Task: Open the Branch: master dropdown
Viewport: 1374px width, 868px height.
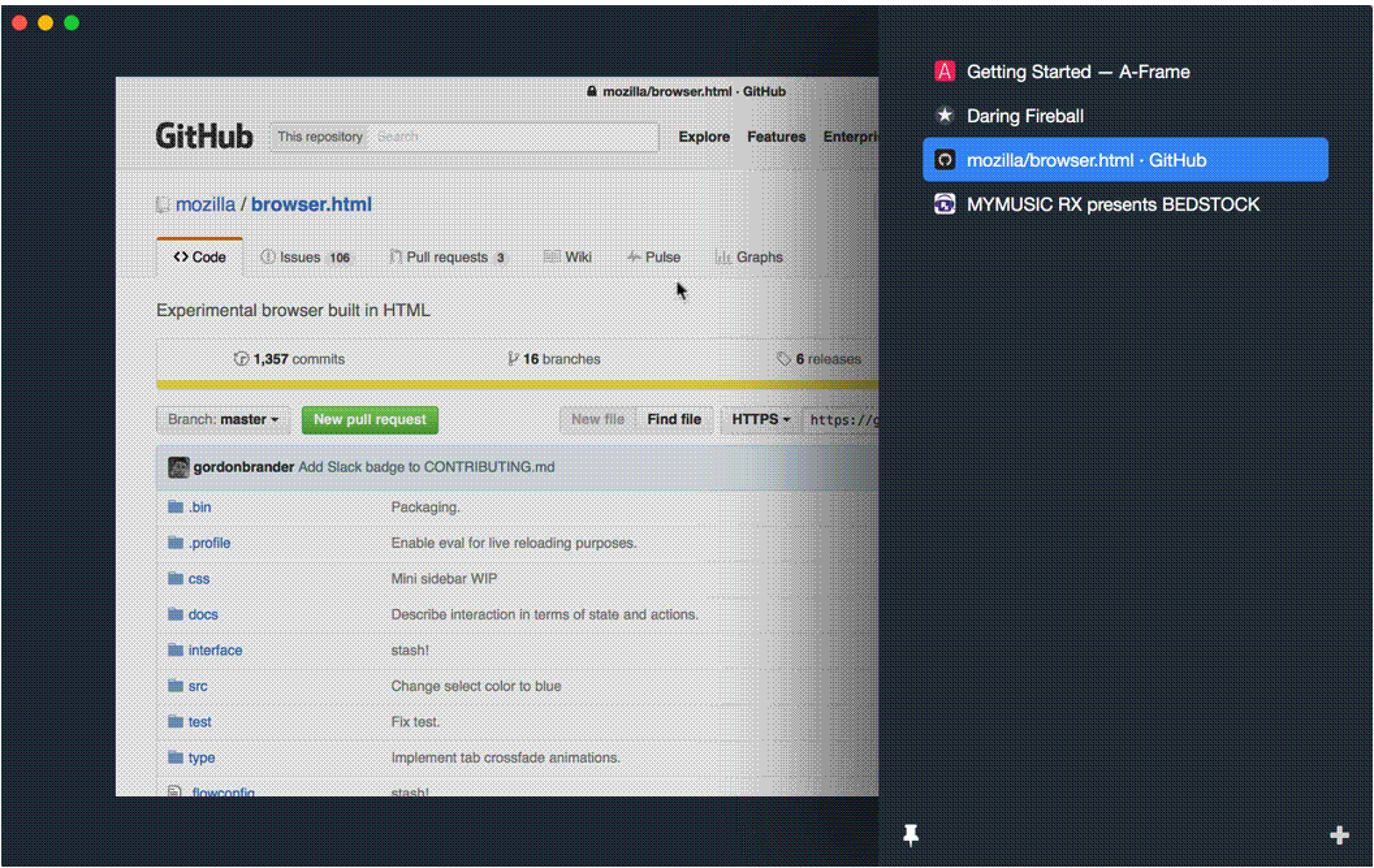Action: (223, 419)
